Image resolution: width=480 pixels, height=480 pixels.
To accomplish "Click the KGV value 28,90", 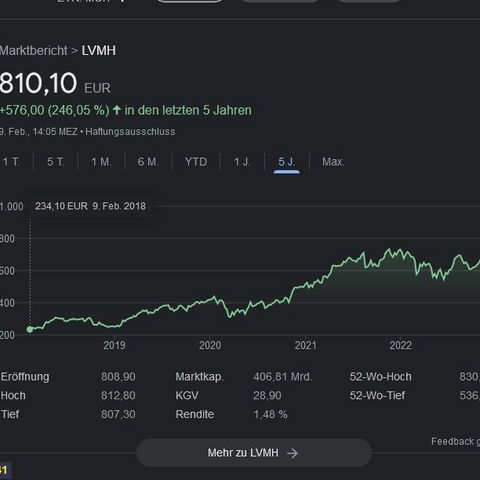I will point(267,396).
